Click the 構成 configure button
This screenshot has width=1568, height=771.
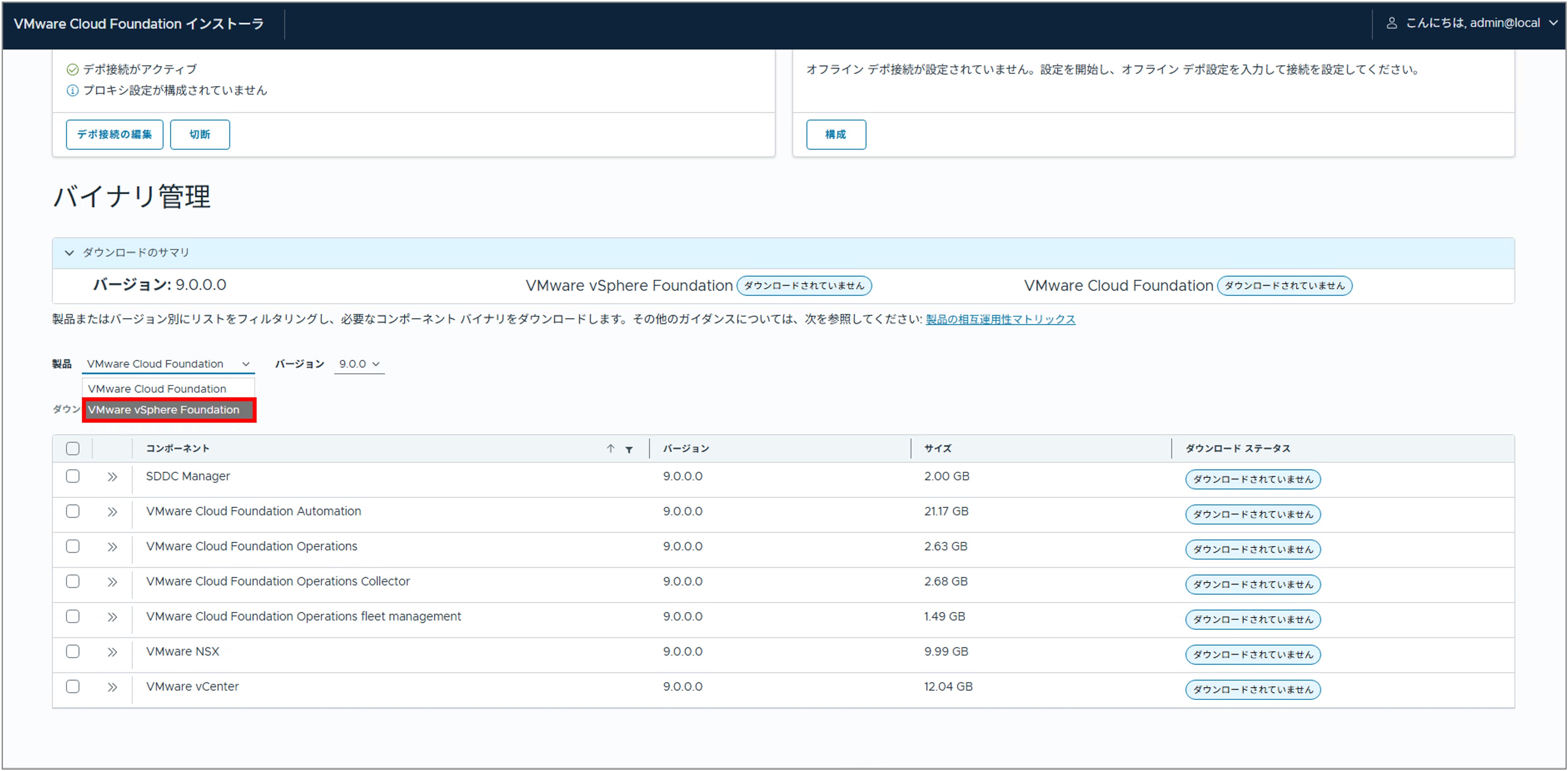click(x=836, y=135)
